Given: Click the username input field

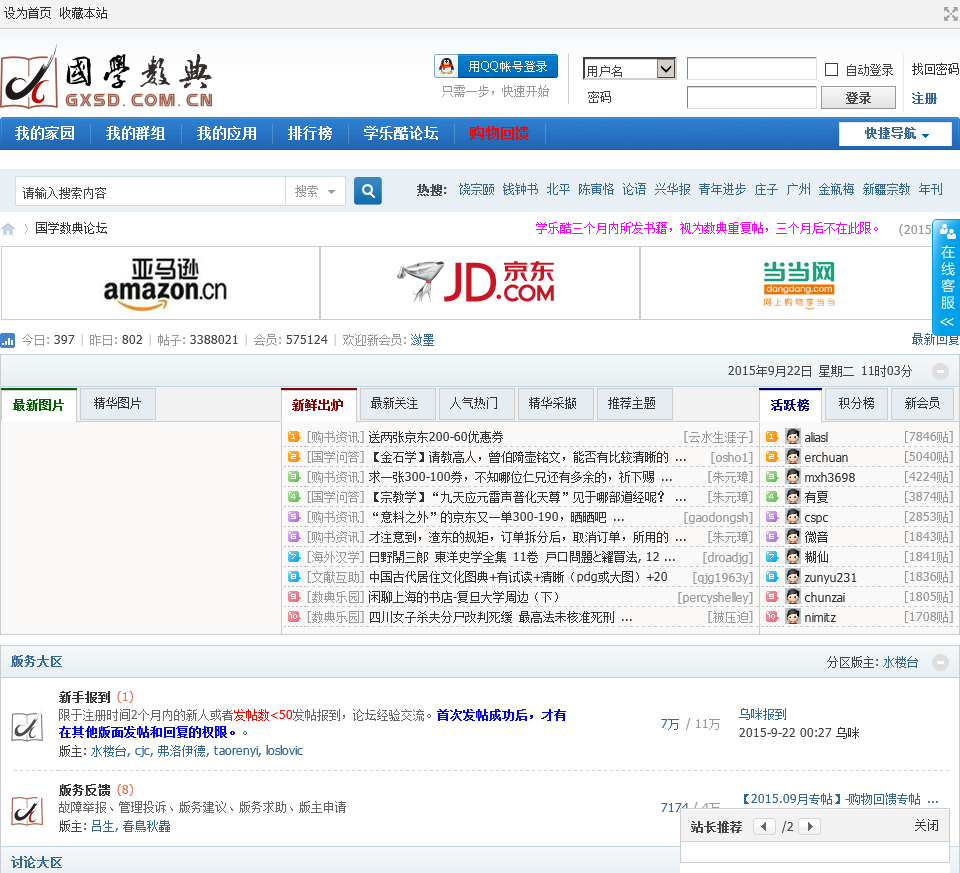Looking at the screenshot, I should pos(751,69).
